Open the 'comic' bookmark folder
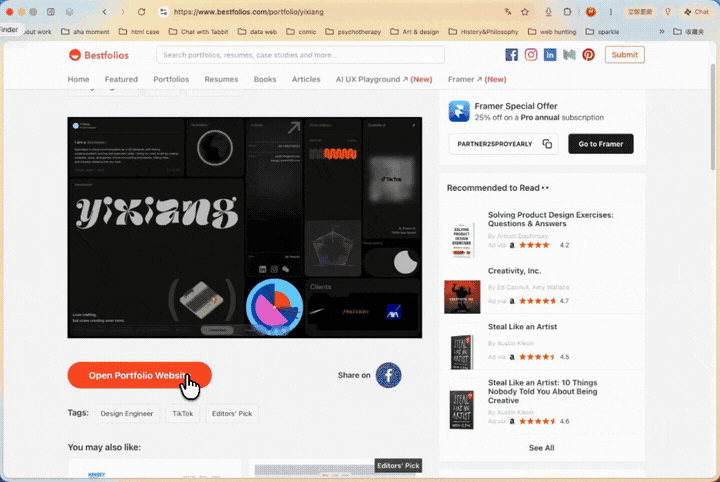Viewport: 720px width, 482px height. pyautogui.click(x=301, y=32)
